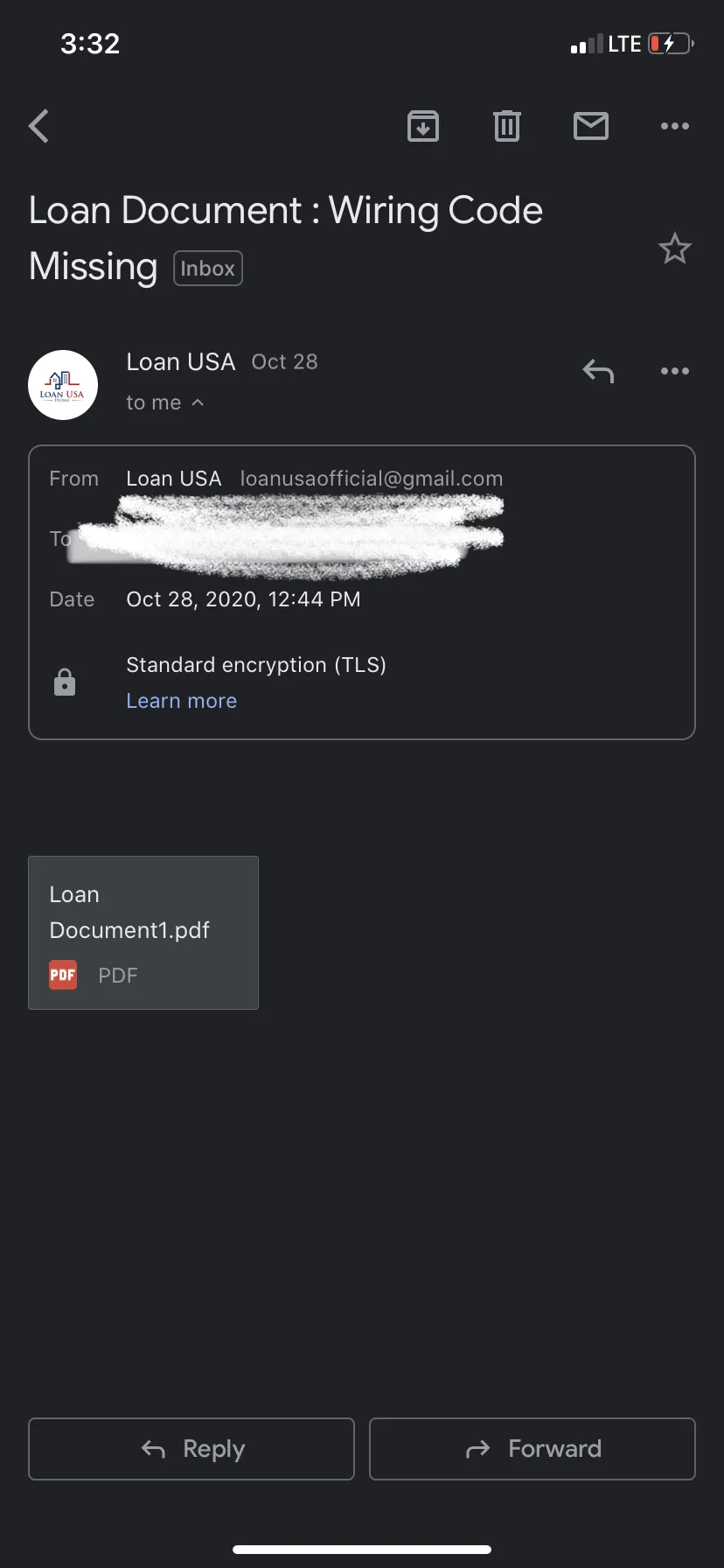Viewport: 724px width, 1568px height.
Task: Tap the battery indicator in the status bar
Action: click(671, 44)
